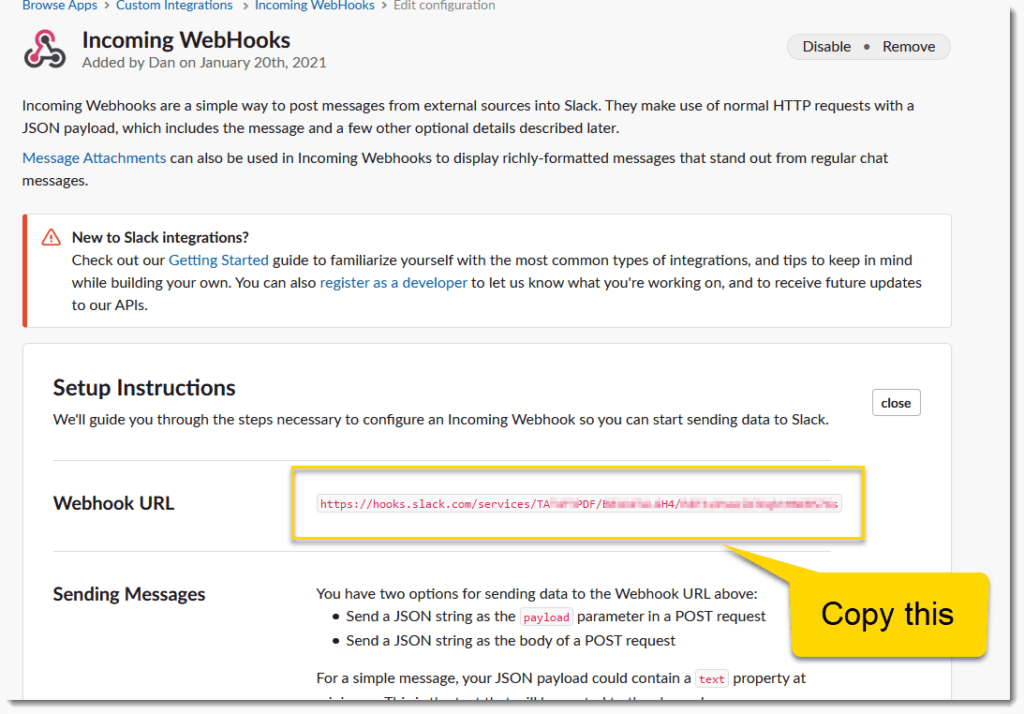The width and height of the screenshot is (1024, 714).
Task: Click the Incoming WebHooks page title
Action: click(x=186, y=40)
